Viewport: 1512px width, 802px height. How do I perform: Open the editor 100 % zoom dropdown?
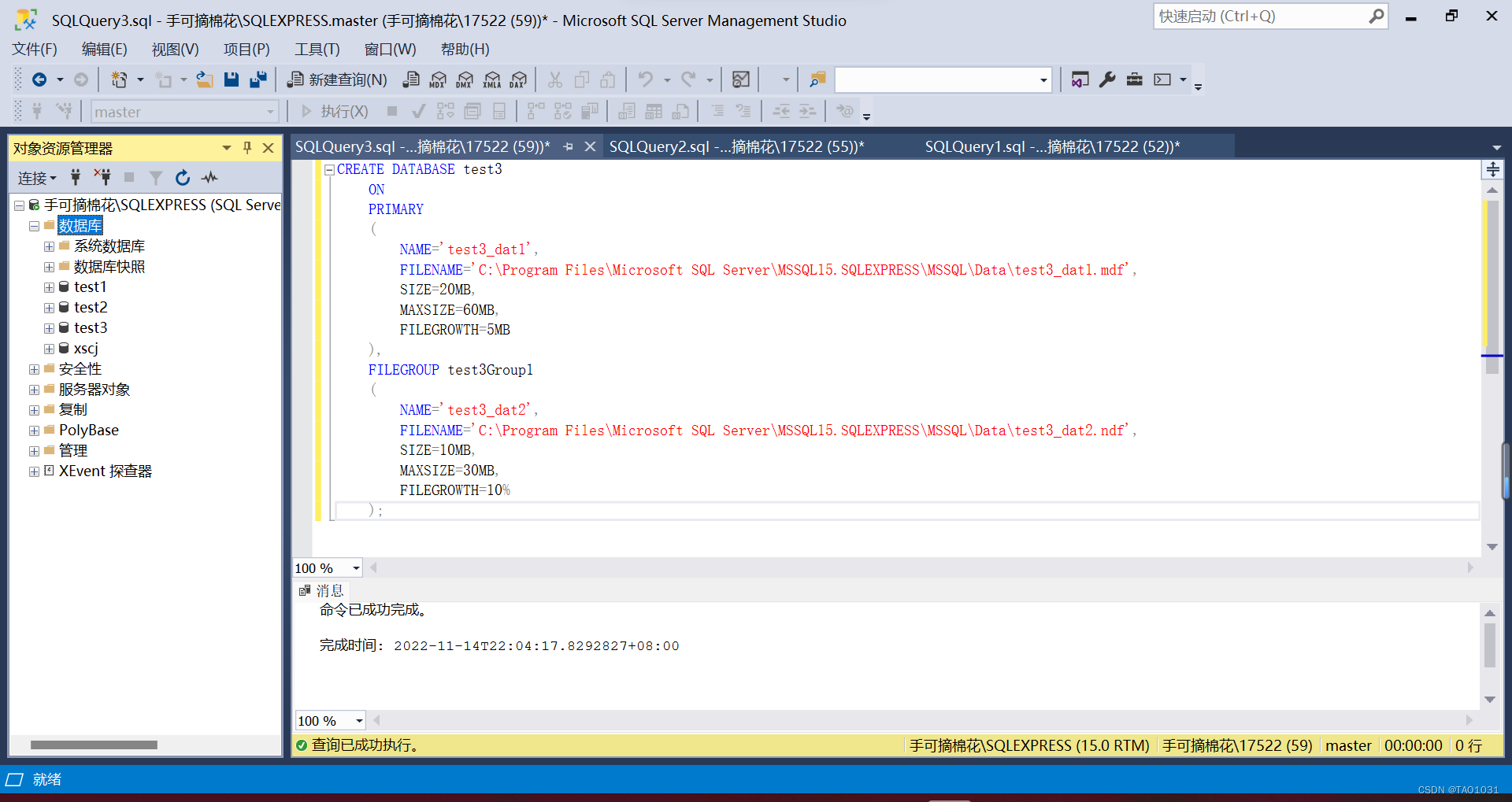356,568
